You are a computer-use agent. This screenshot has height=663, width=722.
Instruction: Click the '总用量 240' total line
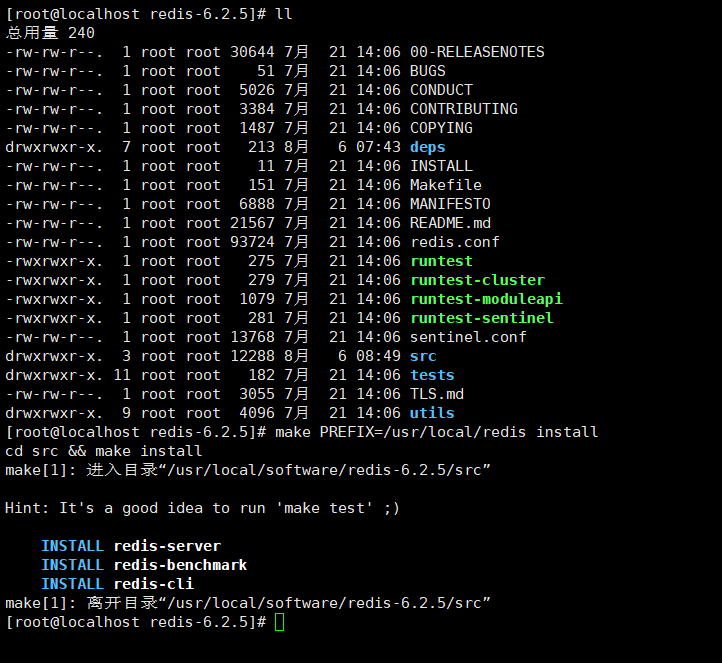pos(50,33)
